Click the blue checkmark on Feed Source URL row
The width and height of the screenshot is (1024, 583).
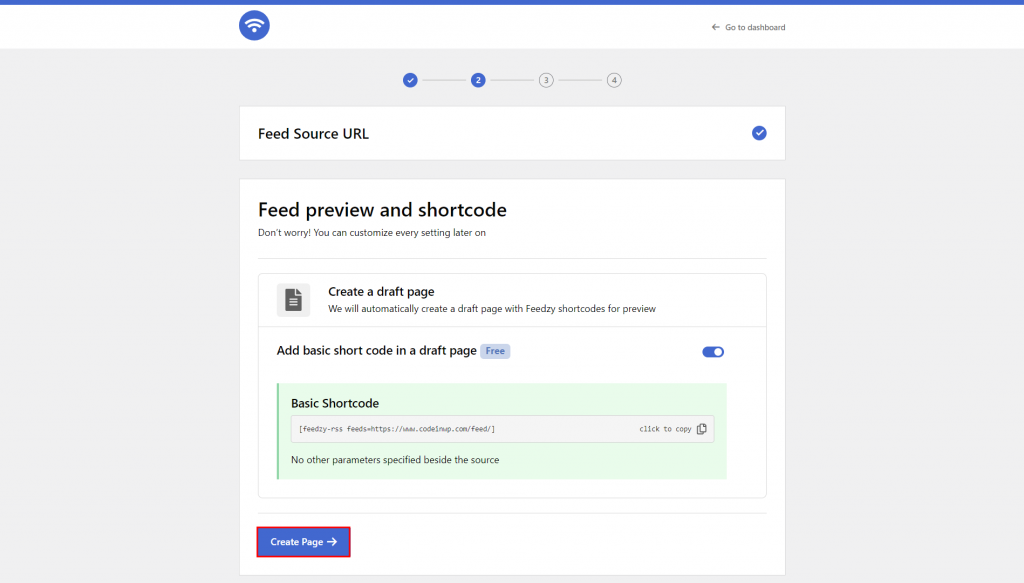tap(759, 132)
